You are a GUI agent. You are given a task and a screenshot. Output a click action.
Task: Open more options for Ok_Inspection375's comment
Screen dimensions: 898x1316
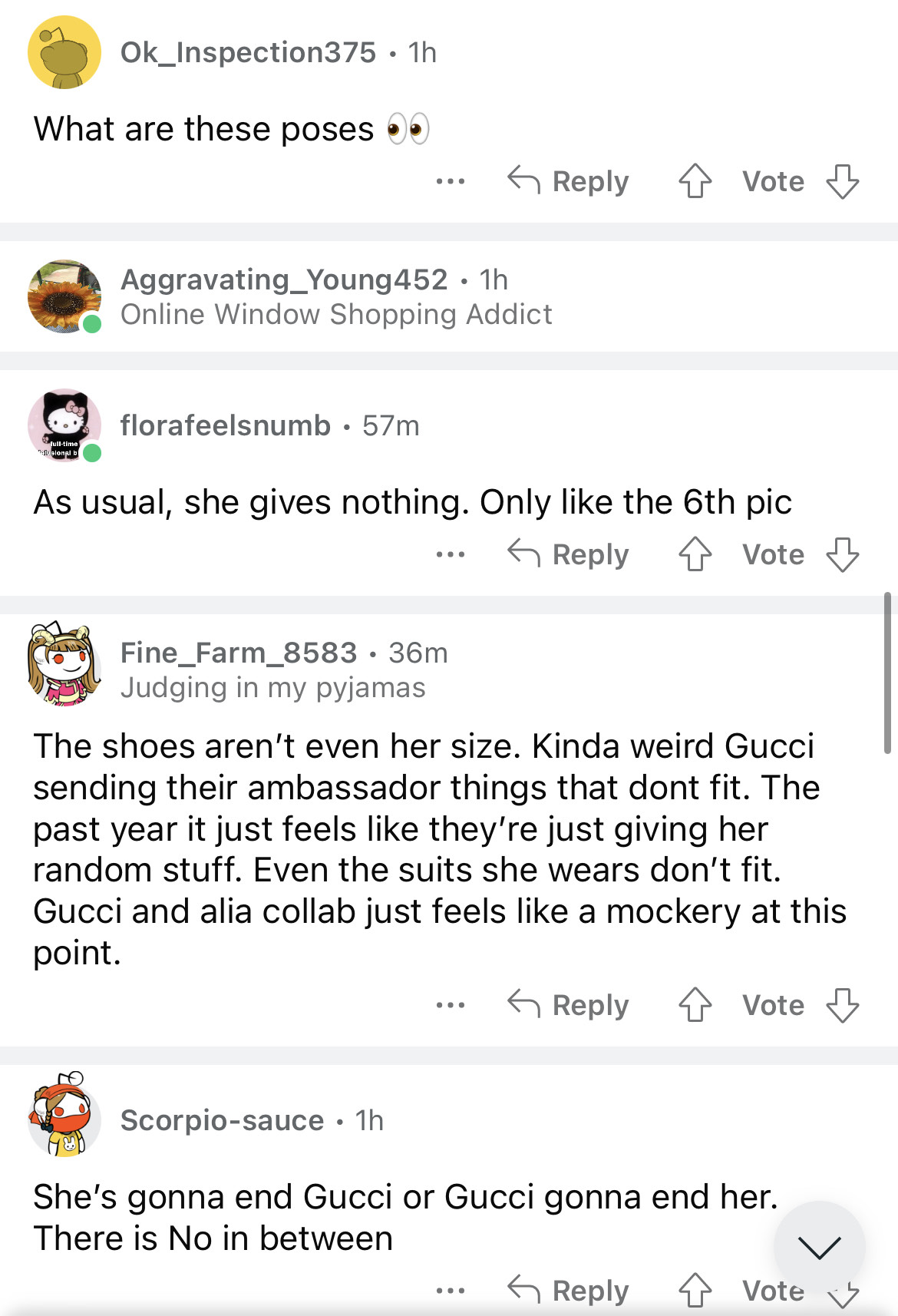point(450,182)
